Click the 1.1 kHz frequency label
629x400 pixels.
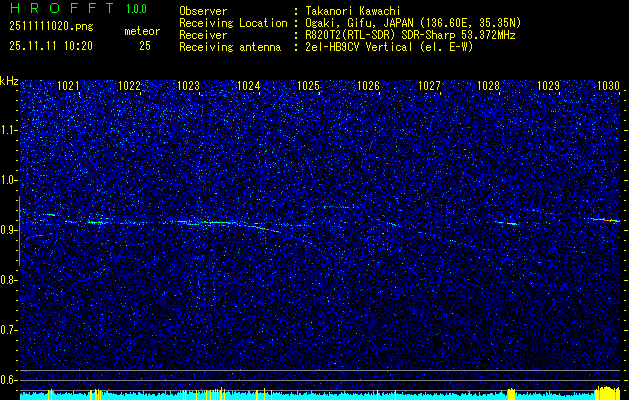coord(8,130)
